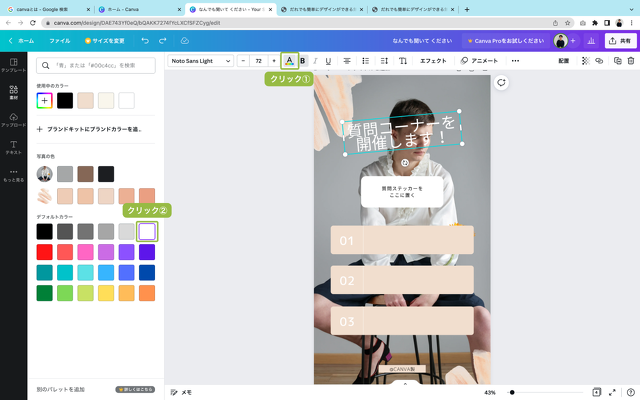This screenshot has height=400, width=640.
Task: Select the white default color swatch
Action: (x=147, y=231)
